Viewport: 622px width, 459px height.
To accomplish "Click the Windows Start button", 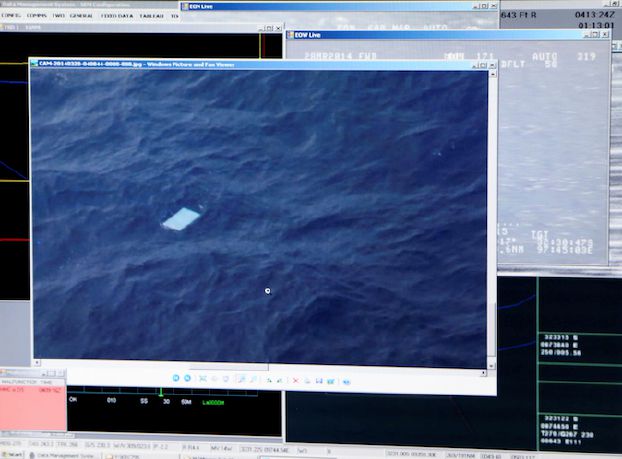I will point(14,453).
